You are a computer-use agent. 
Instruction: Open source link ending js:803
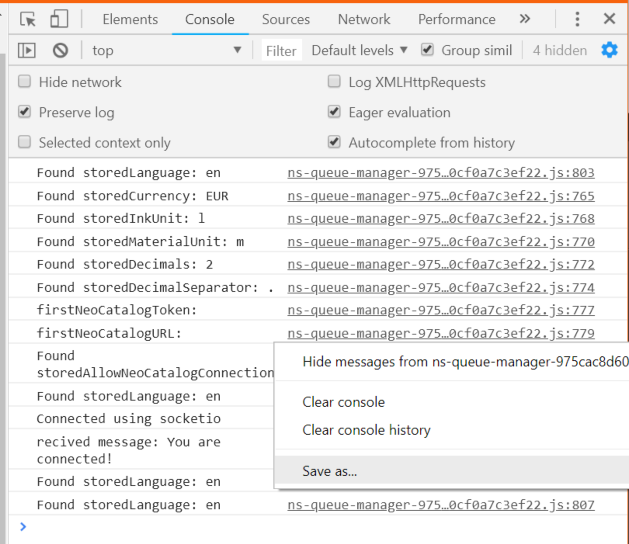point(441,173)
